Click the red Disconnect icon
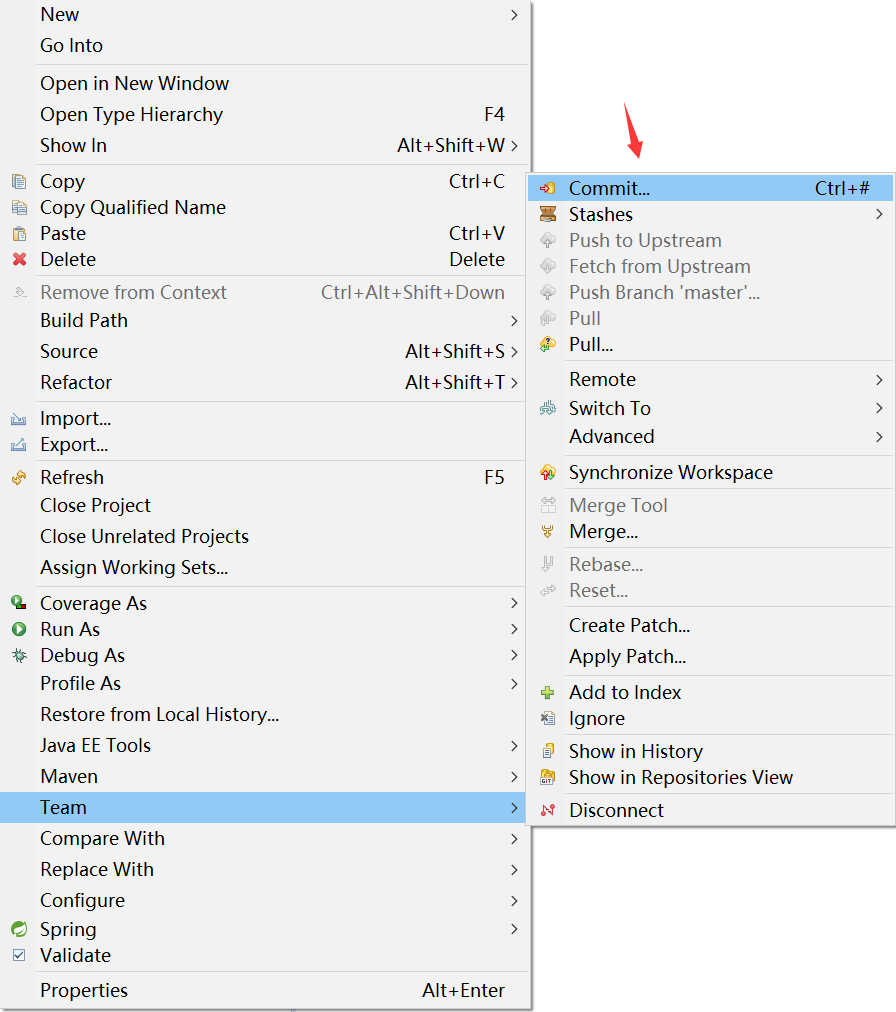This screenshot has width=896, height=1012. [547, 811]
